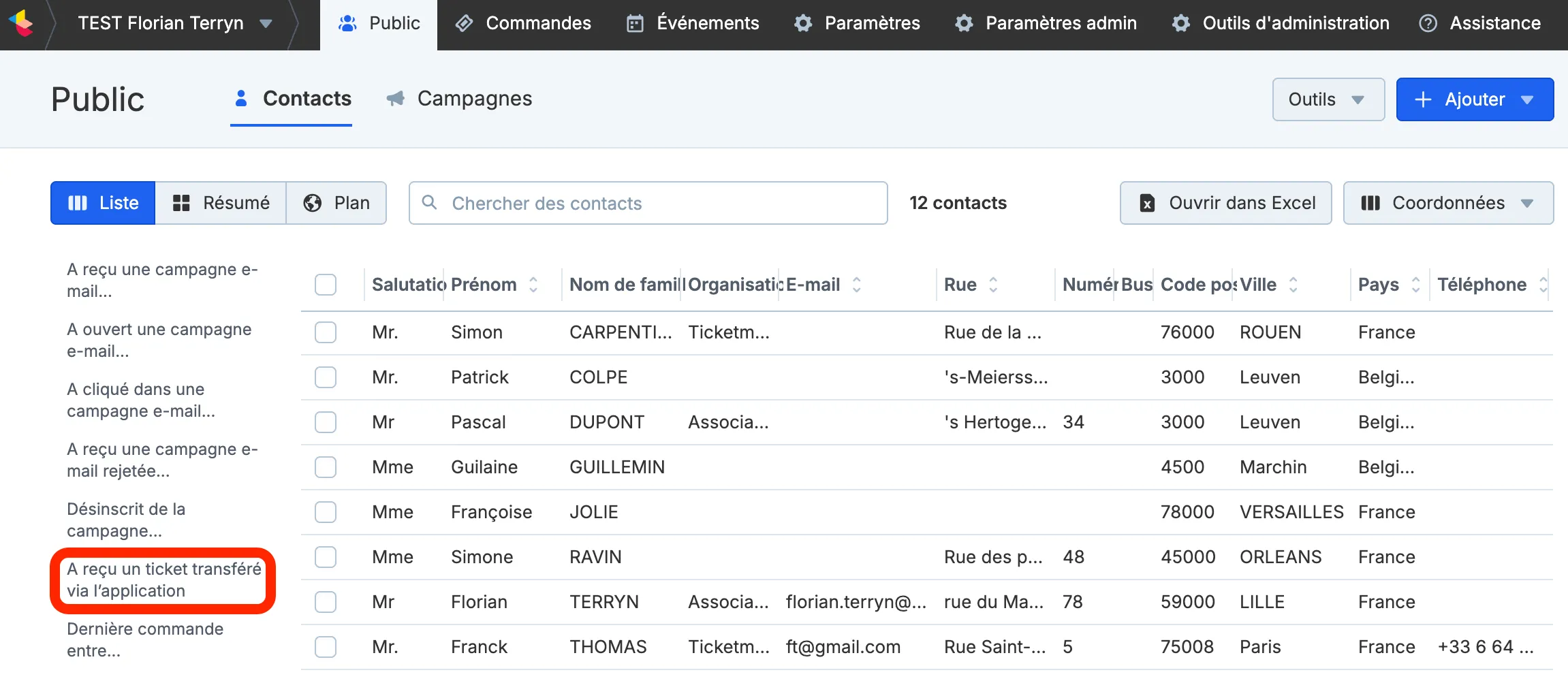Select the checkbox for Françoise JOLIE row
This screenshot has height=681, width=1568.
326,512
